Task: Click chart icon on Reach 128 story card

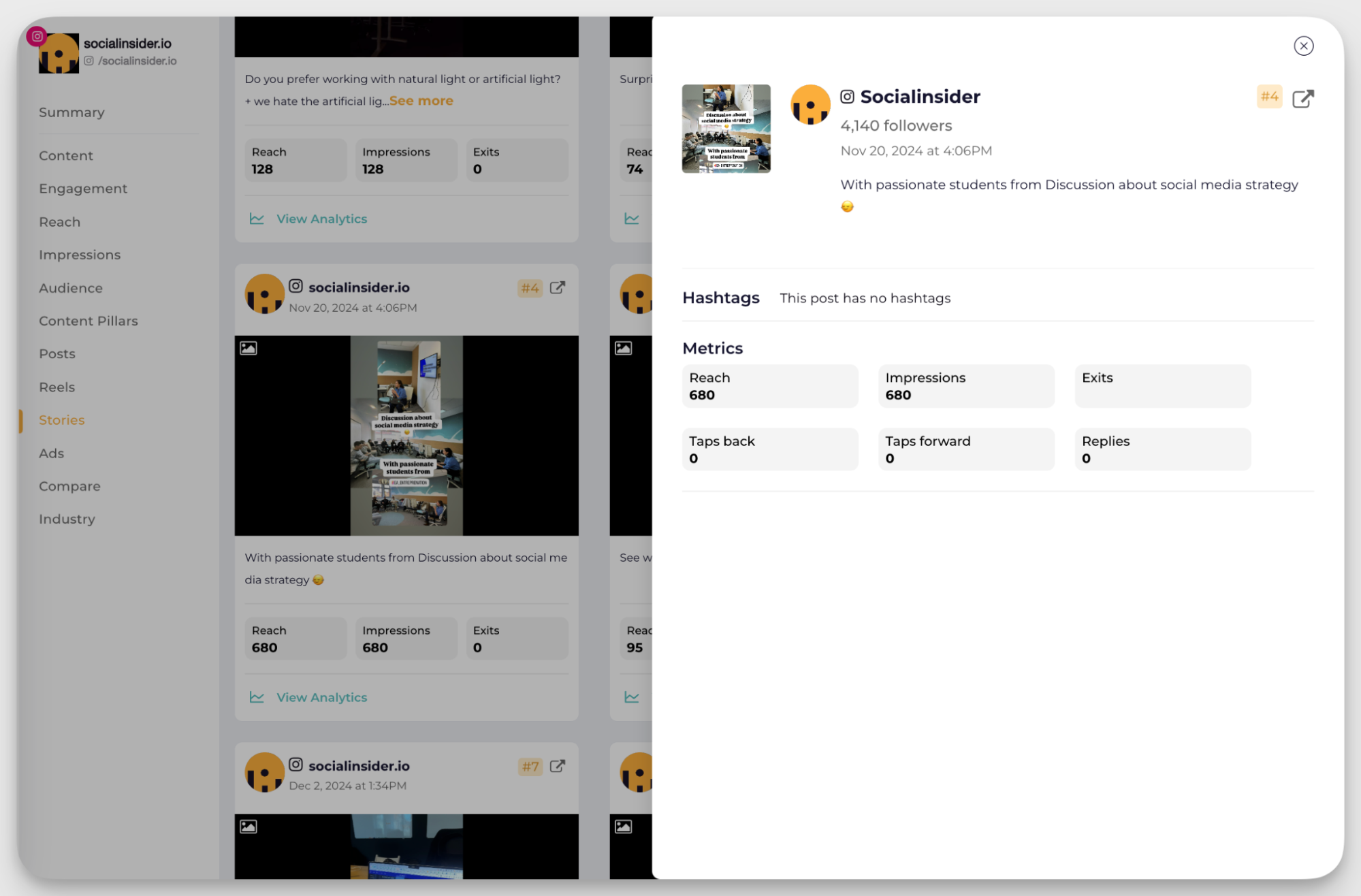Action: [257, 219]
